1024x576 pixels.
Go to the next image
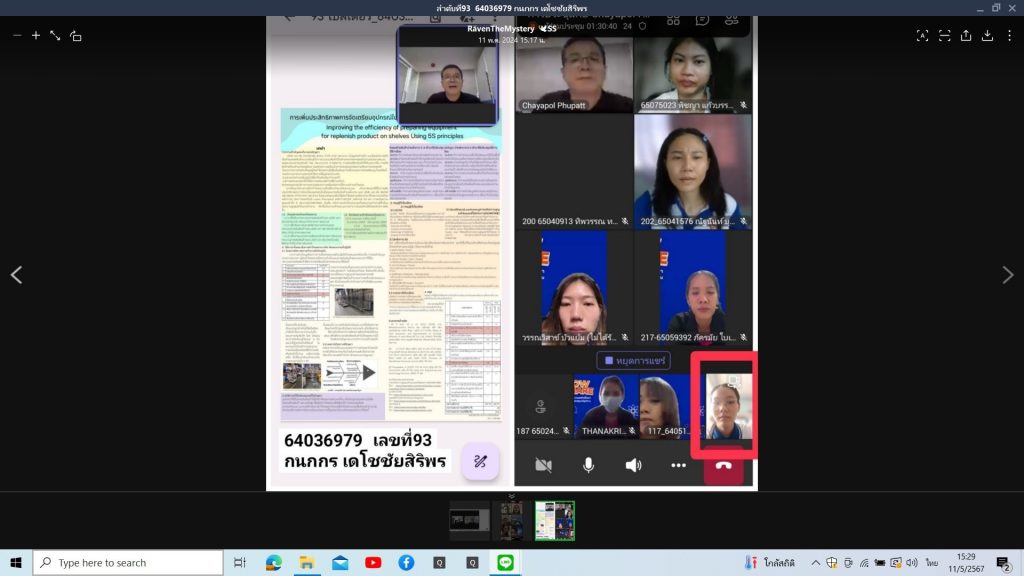1008,275
